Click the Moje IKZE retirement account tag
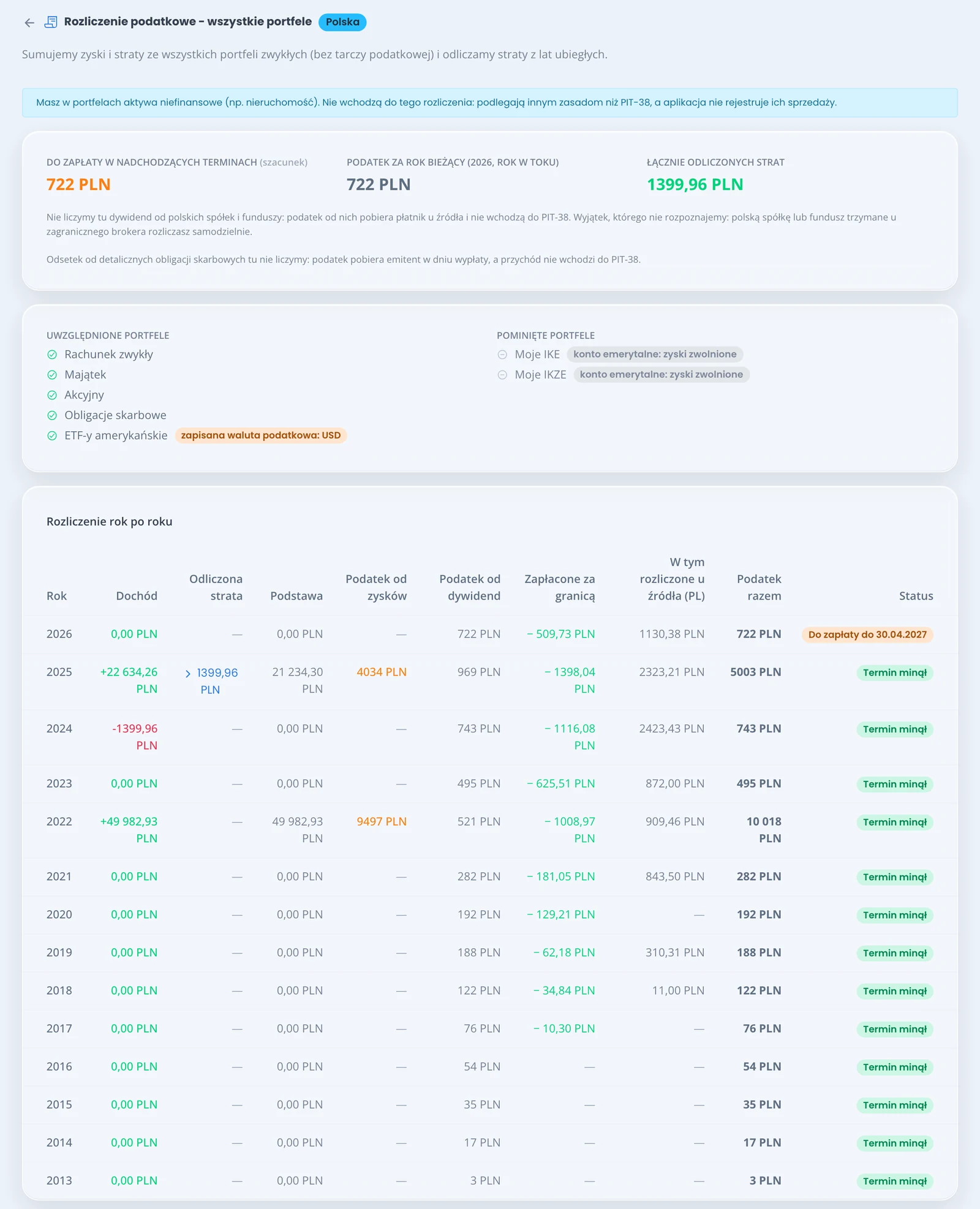 (x=661, y=374)
